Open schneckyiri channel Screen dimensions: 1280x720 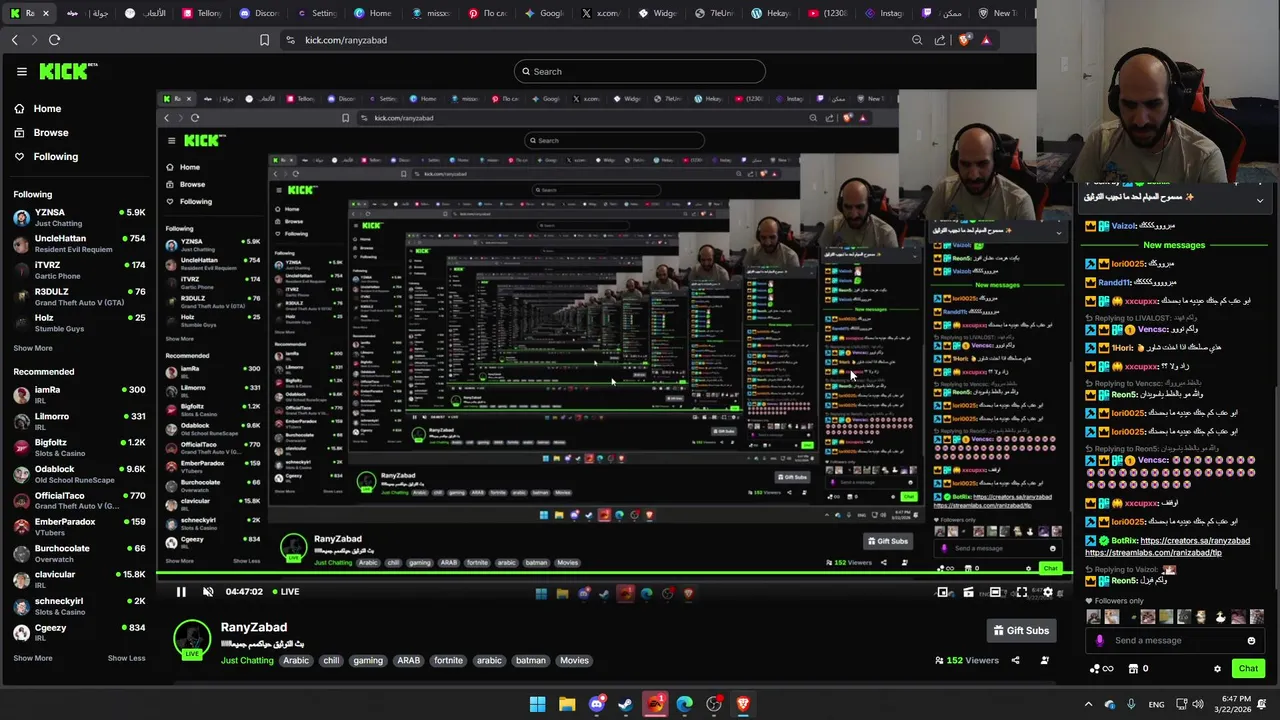tap(79, 606)
